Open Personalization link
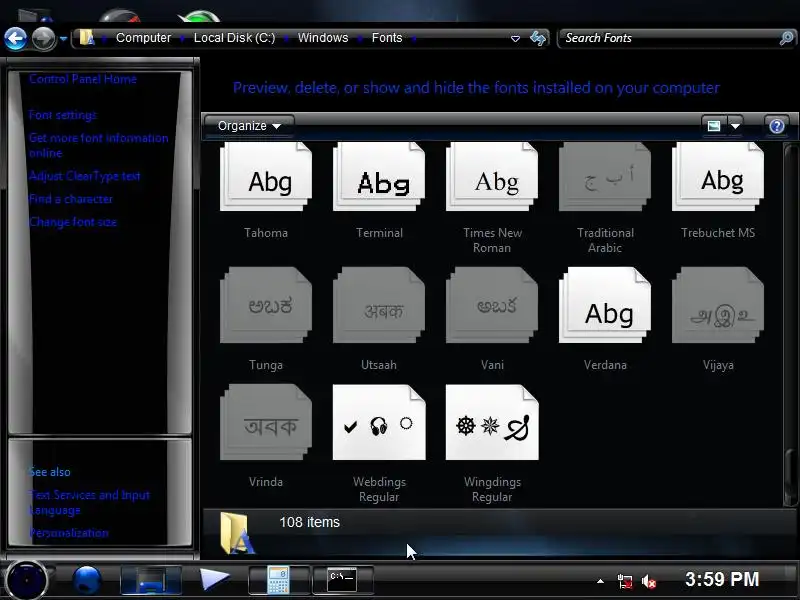Screen dimensions: 800x600 [x=69, y=533]
